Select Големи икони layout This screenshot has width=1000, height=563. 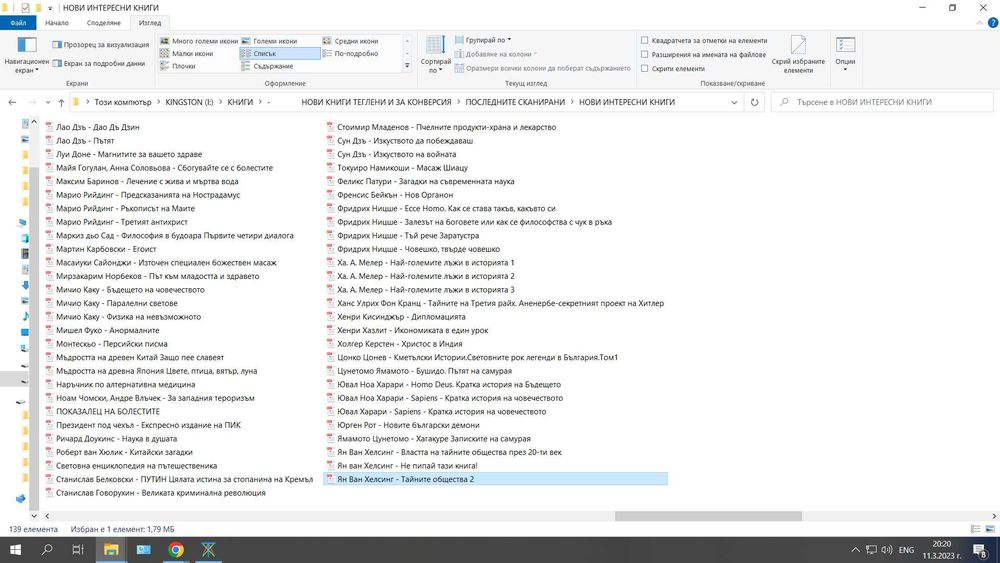click(270, 41)
